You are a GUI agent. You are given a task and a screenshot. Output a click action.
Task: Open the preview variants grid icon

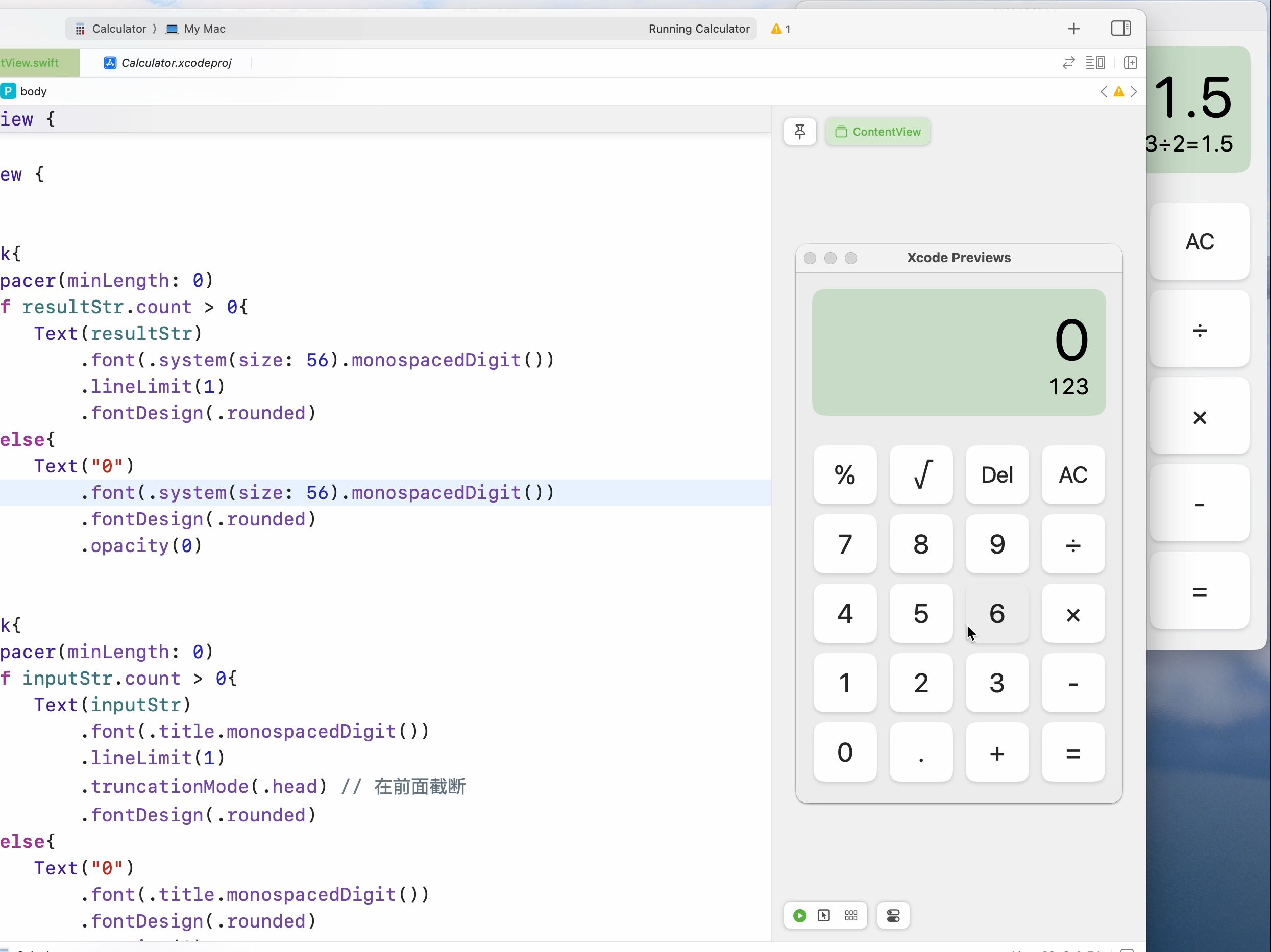tap(851, 916)
